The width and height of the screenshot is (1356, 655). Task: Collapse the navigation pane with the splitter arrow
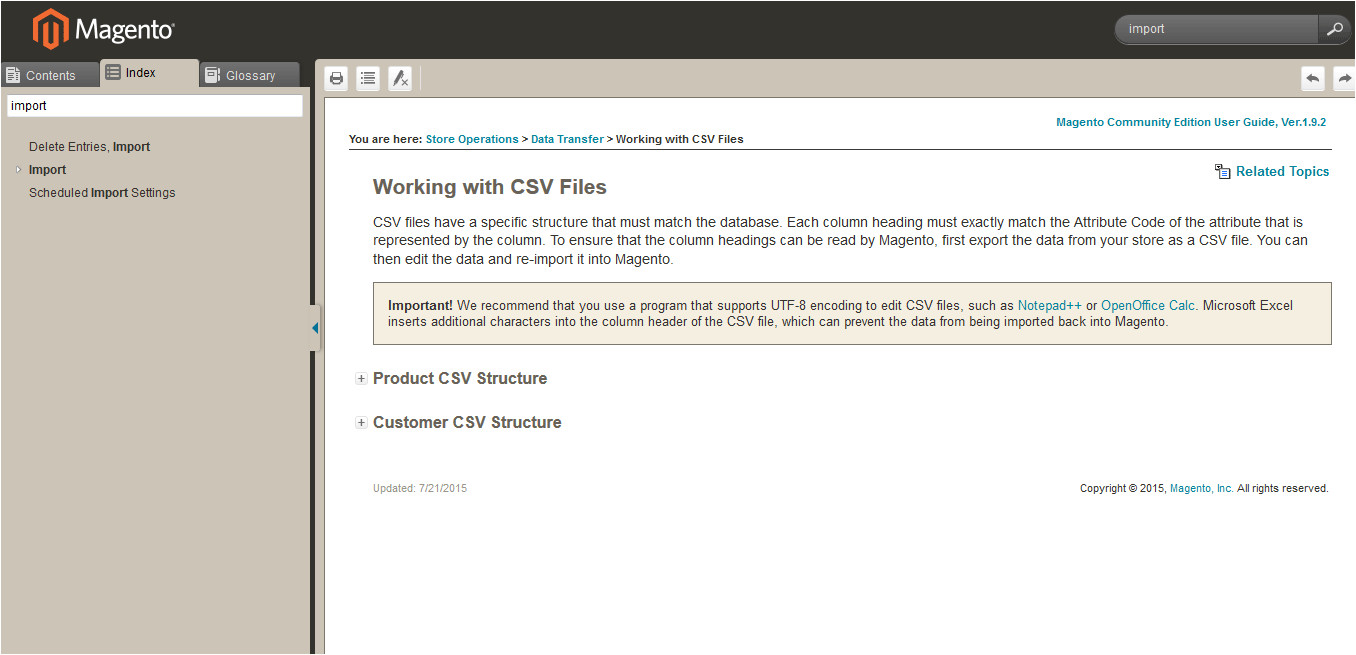315,328
